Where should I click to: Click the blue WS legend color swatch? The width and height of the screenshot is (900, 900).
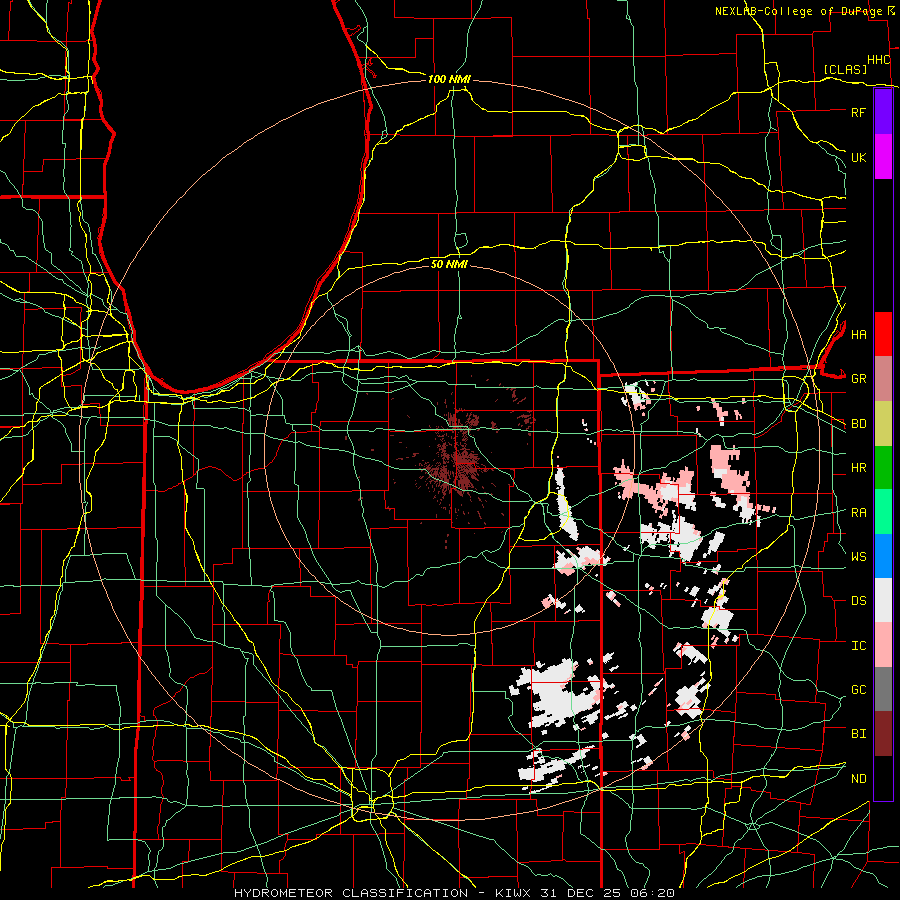[883, 556]
